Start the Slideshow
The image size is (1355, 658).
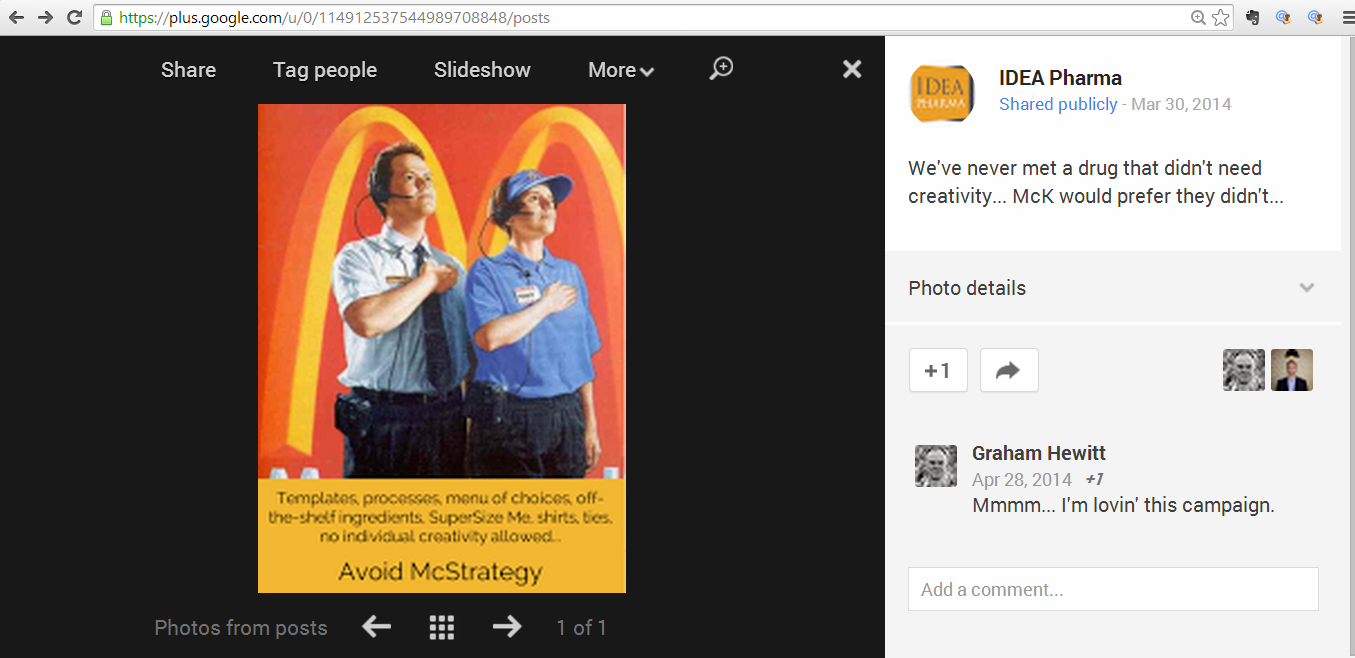pos(482,70)
